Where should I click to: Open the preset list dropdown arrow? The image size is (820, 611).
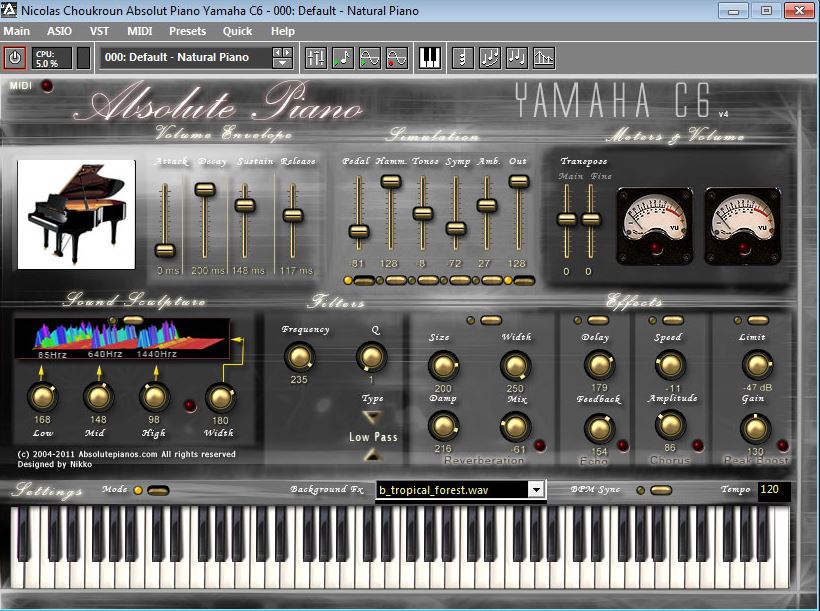[282, 63]
